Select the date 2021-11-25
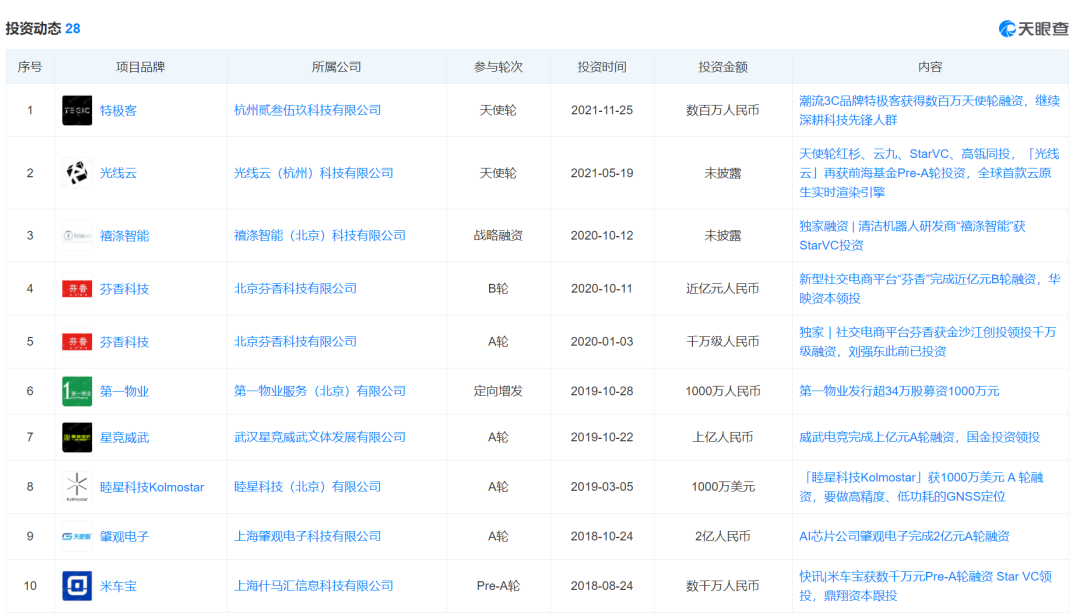Image resolution: width=1080 pixels, height=615 pixels. tap(602, 110)
